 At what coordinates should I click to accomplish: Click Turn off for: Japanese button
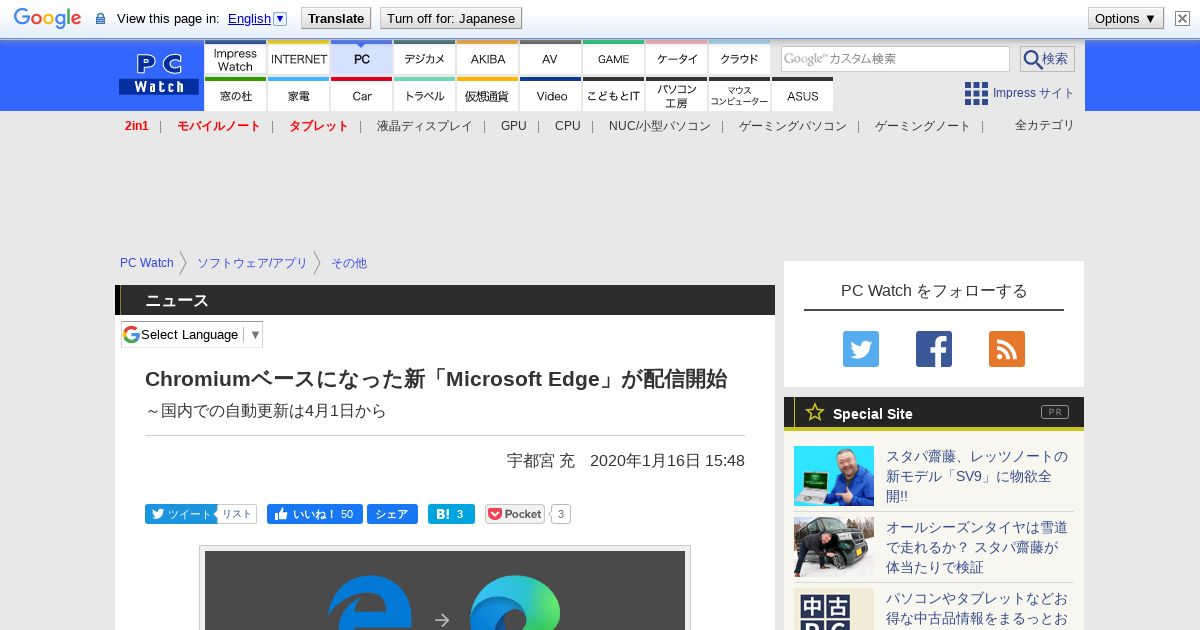pyautogui.click(x=450, y=18)
